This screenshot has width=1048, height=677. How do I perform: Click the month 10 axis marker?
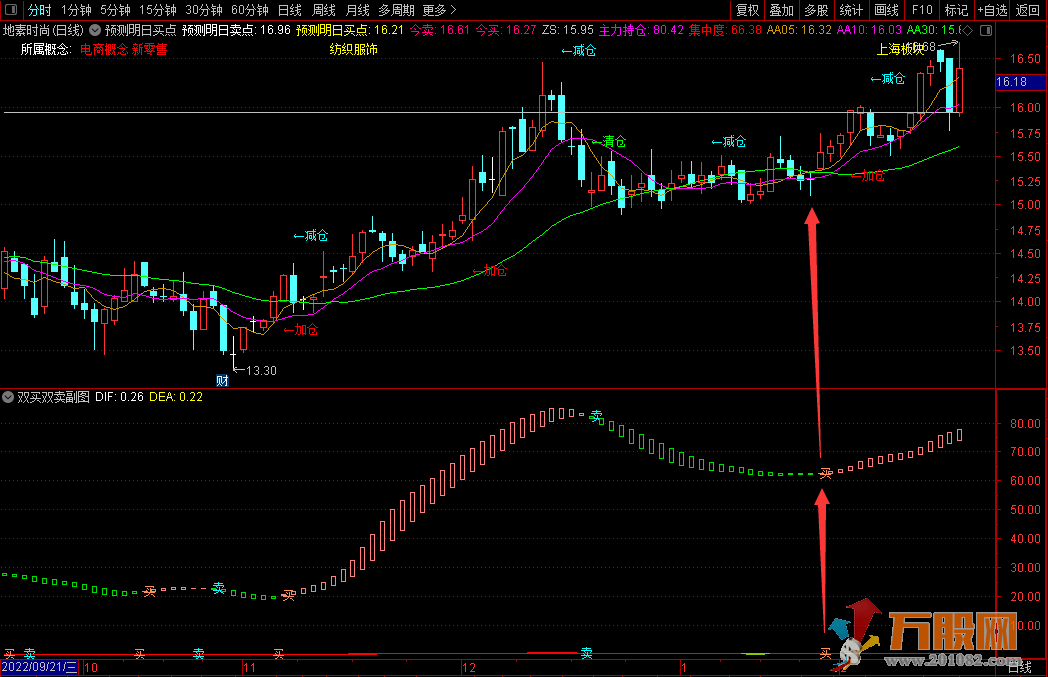(x=90, y=668)
